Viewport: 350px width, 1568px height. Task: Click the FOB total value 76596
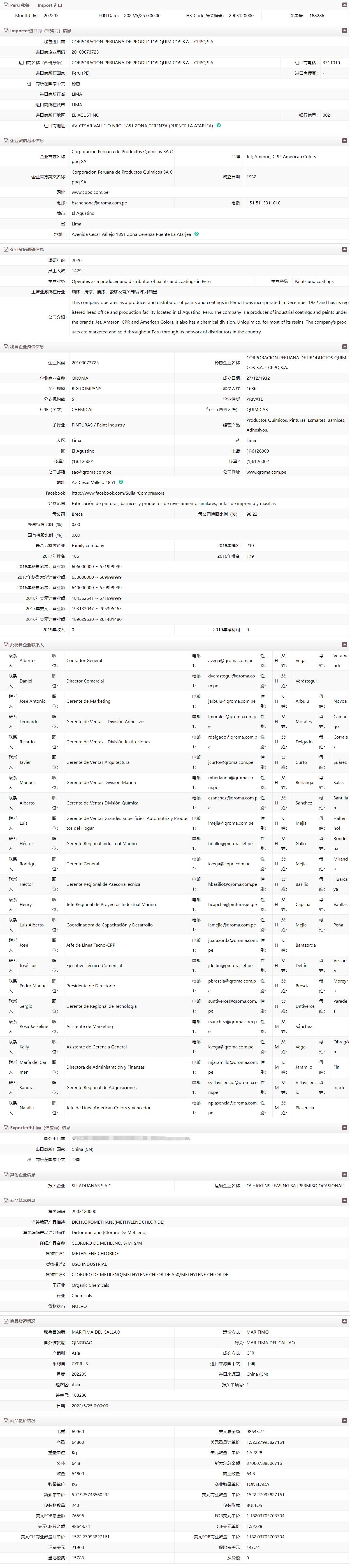(x=78, y=1516)
